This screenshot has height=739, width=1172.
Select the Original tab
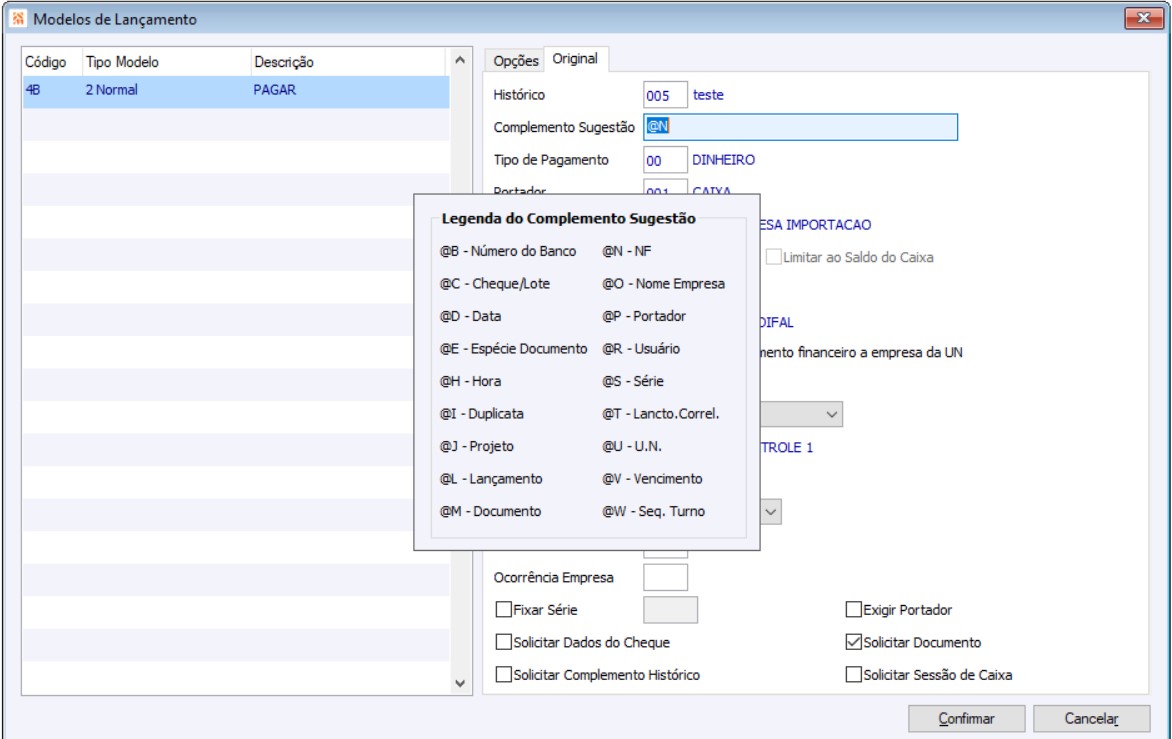[575, 59]
